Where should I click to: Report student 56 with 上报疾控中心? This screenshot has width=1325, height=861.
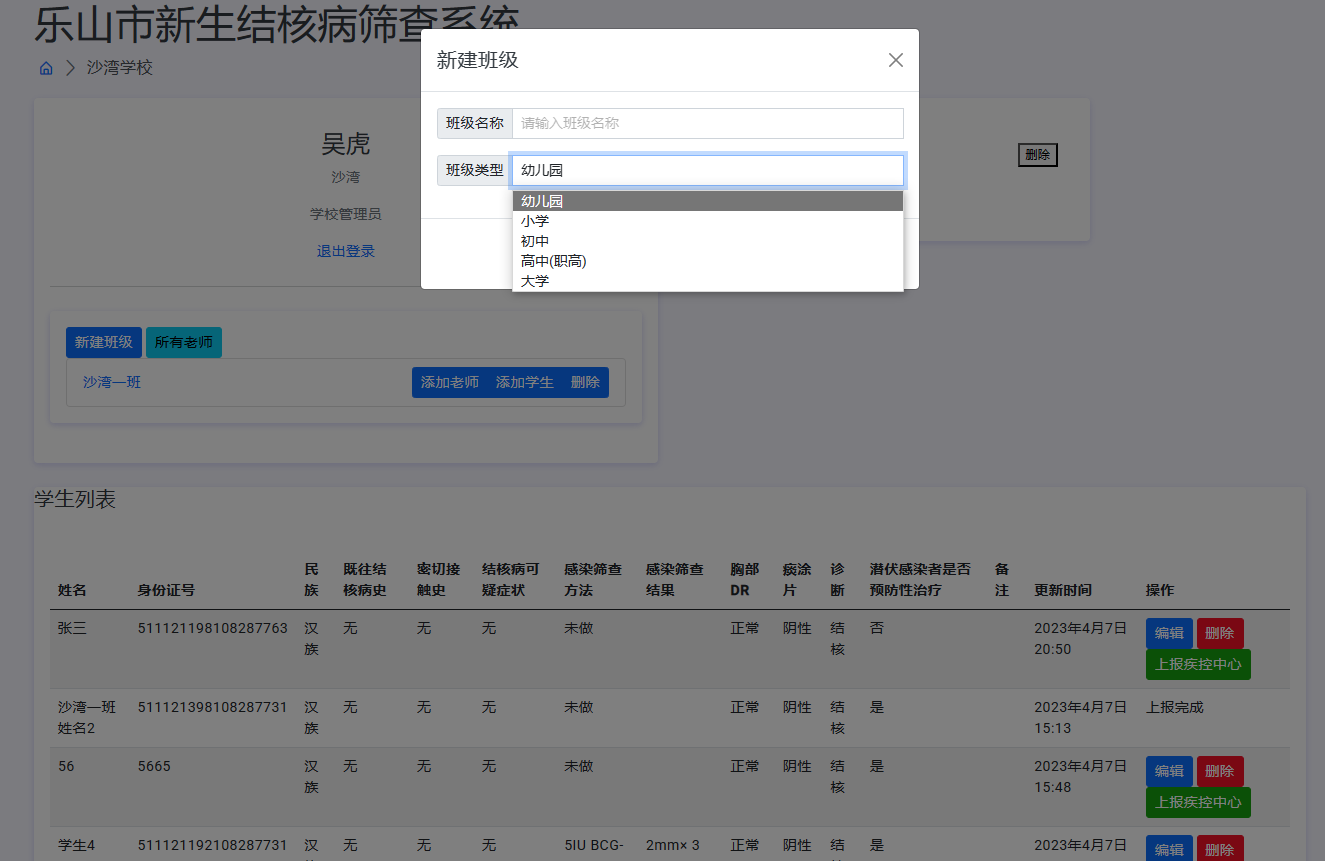(x=1198, y=802)
